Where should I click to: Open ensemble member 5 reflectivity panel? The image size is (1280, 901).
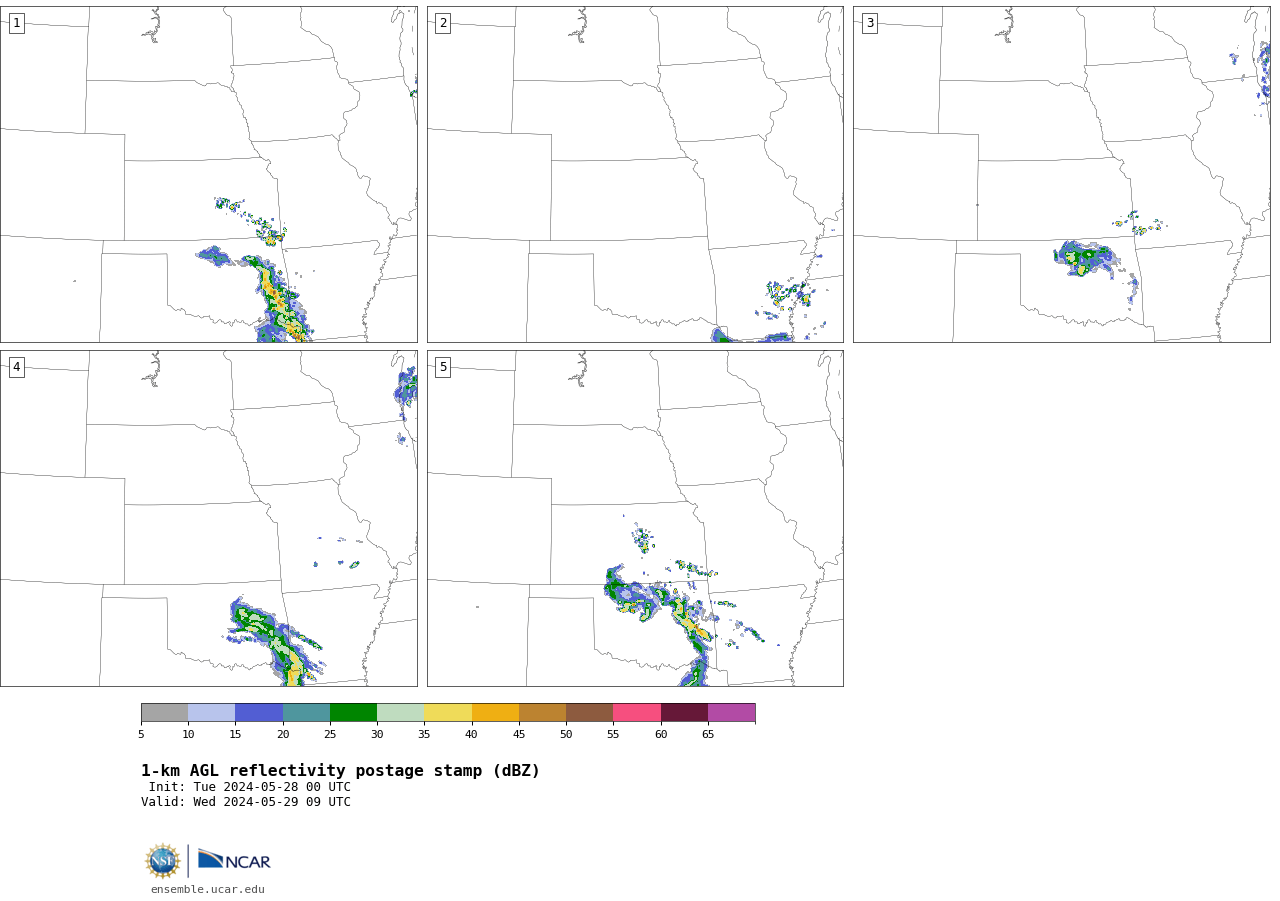[x=635, y=518]
